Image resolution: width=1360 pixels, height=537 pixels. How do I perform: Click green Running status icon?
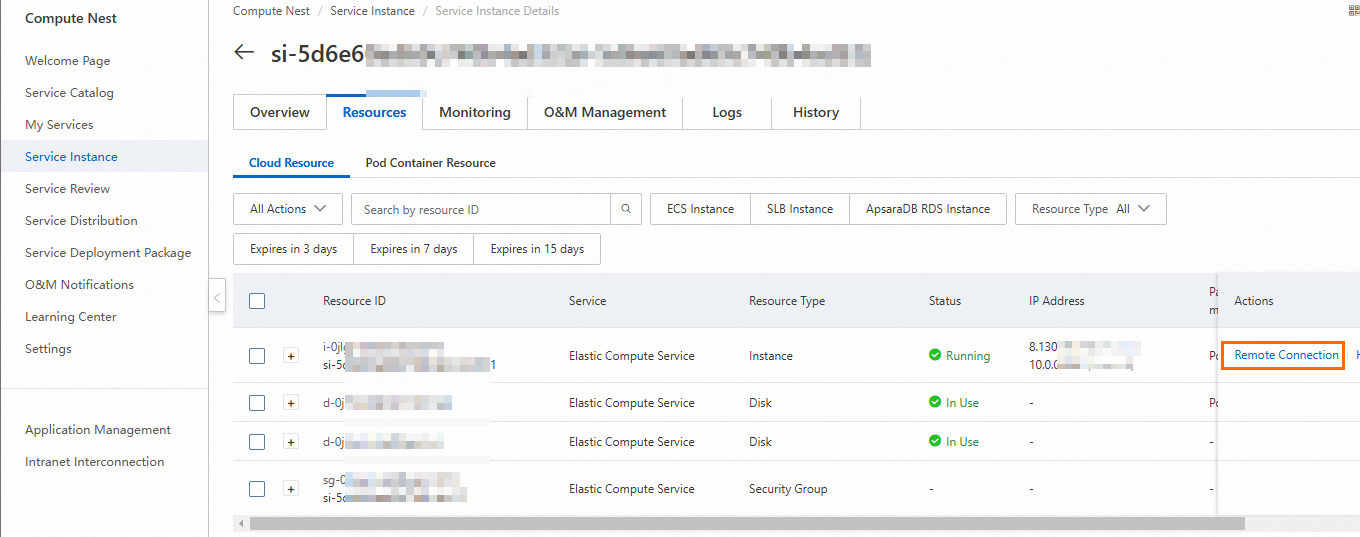[x=935, y=355]
